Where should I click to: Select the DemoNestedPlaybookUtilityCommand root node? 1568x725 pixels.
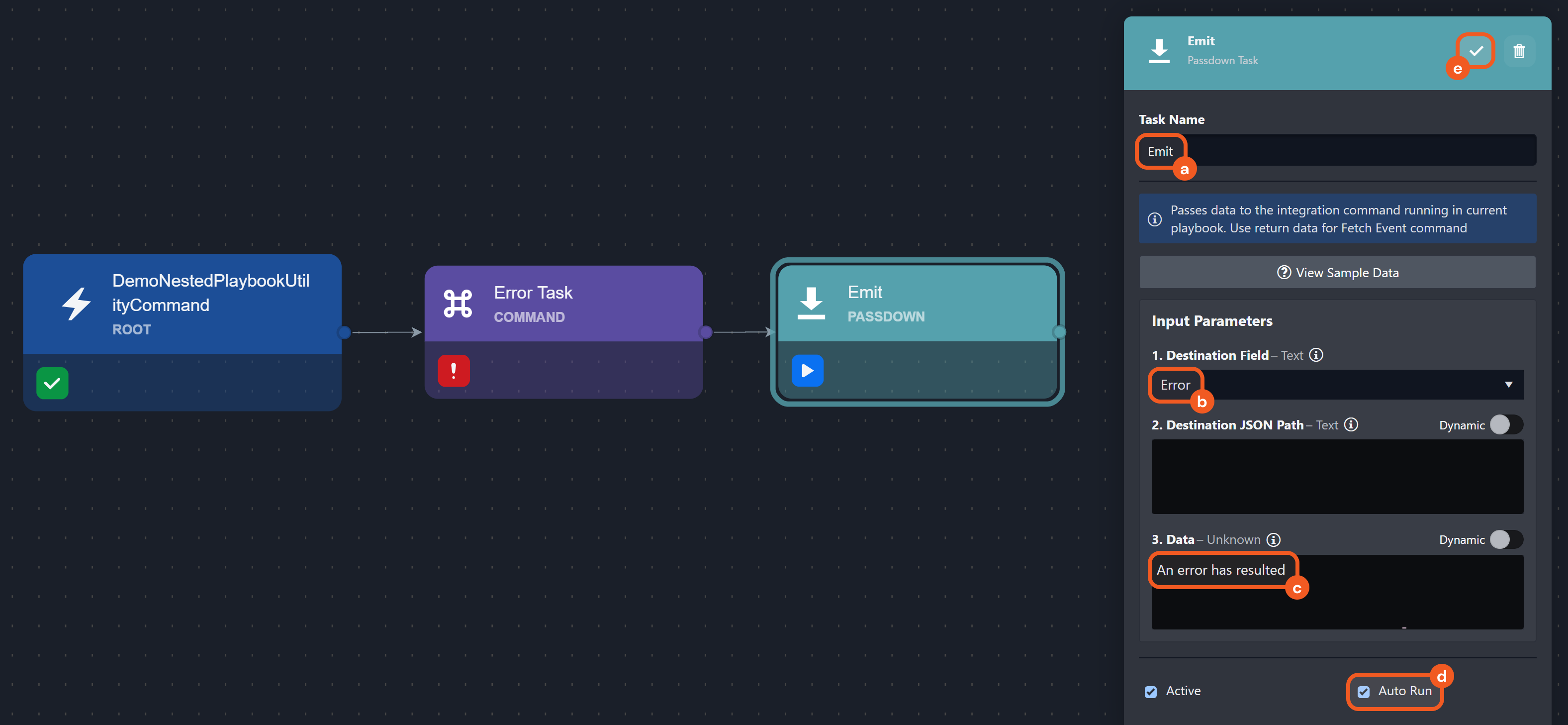click(x=182, y=304)
